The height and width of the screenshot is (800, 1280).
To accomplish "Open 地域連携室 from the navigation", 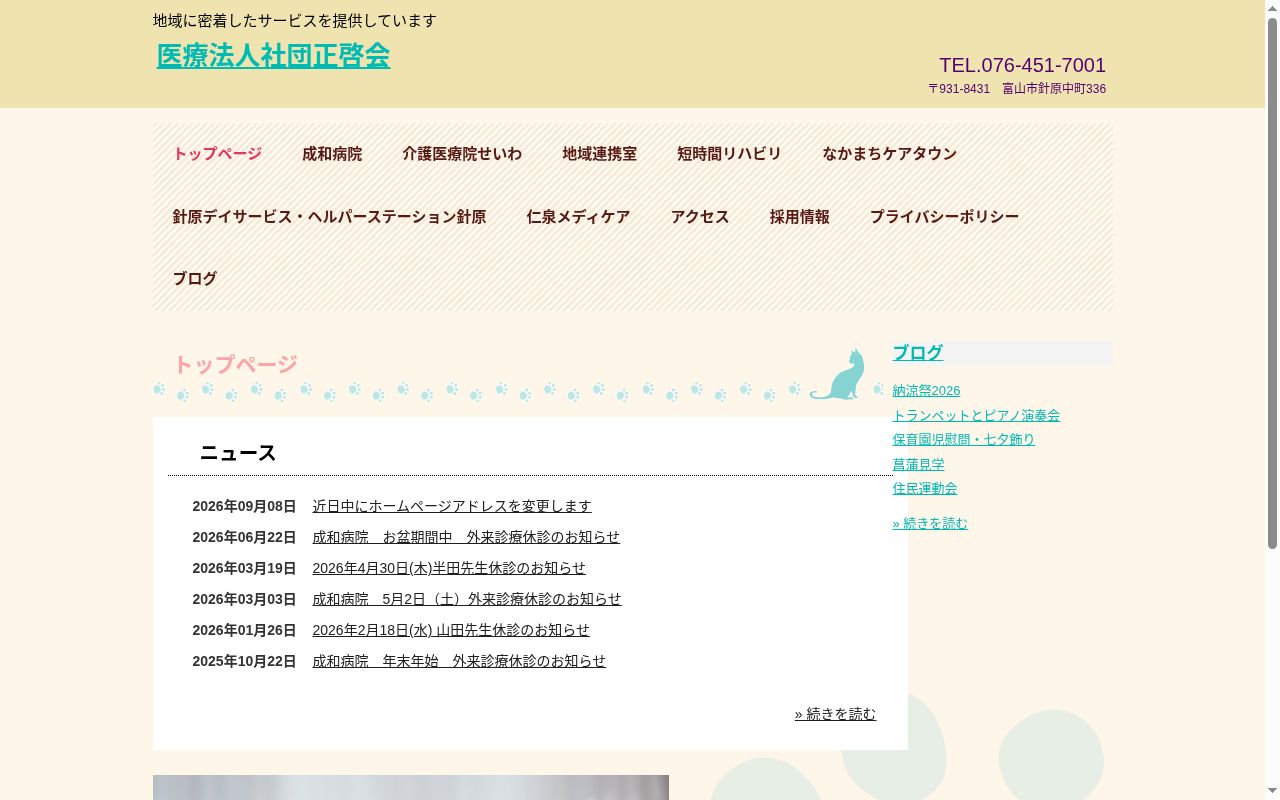I will coord(599,154).
